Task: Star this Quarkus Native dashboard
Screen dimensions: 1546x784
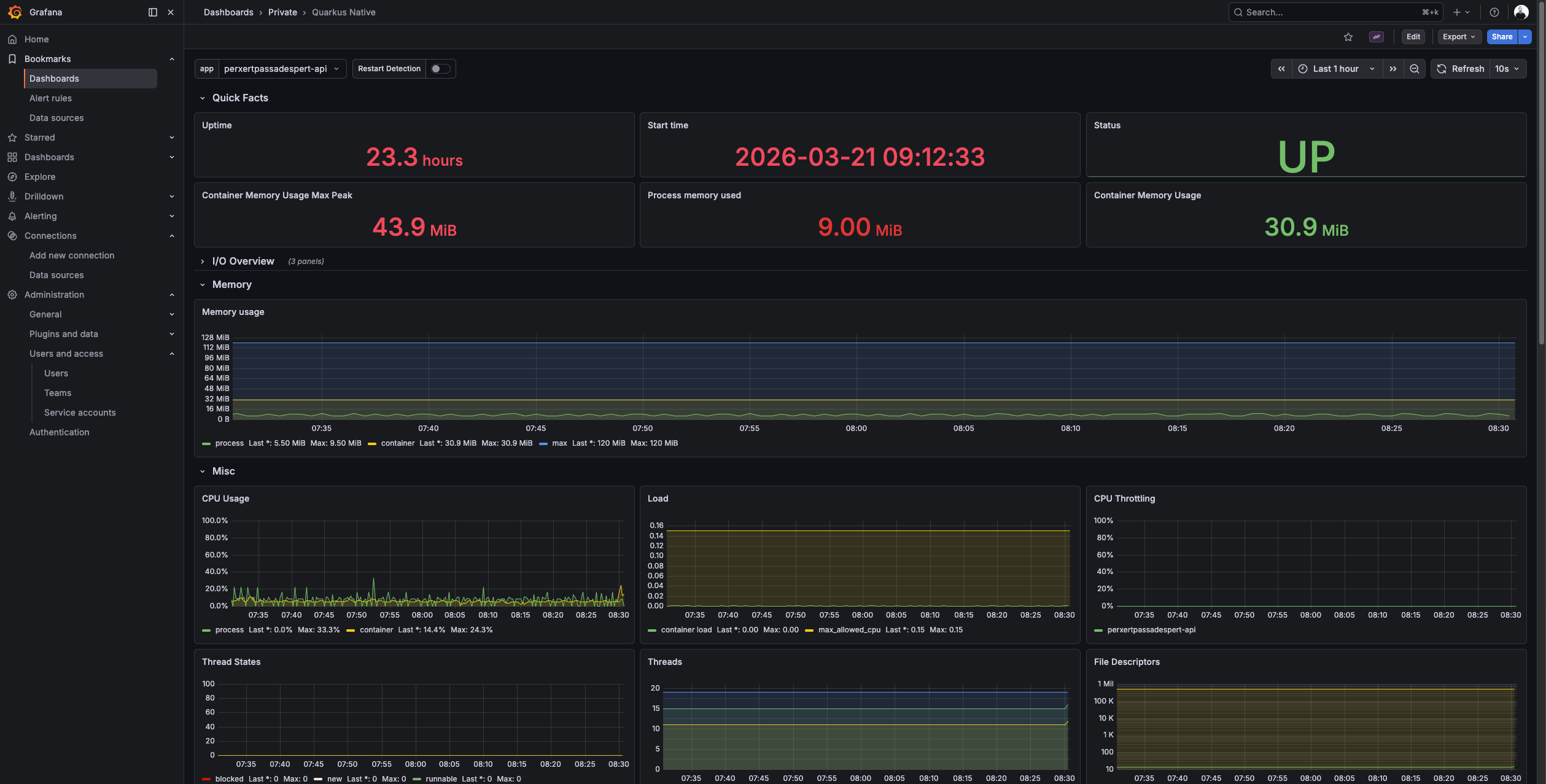Action: [1348, 37]
